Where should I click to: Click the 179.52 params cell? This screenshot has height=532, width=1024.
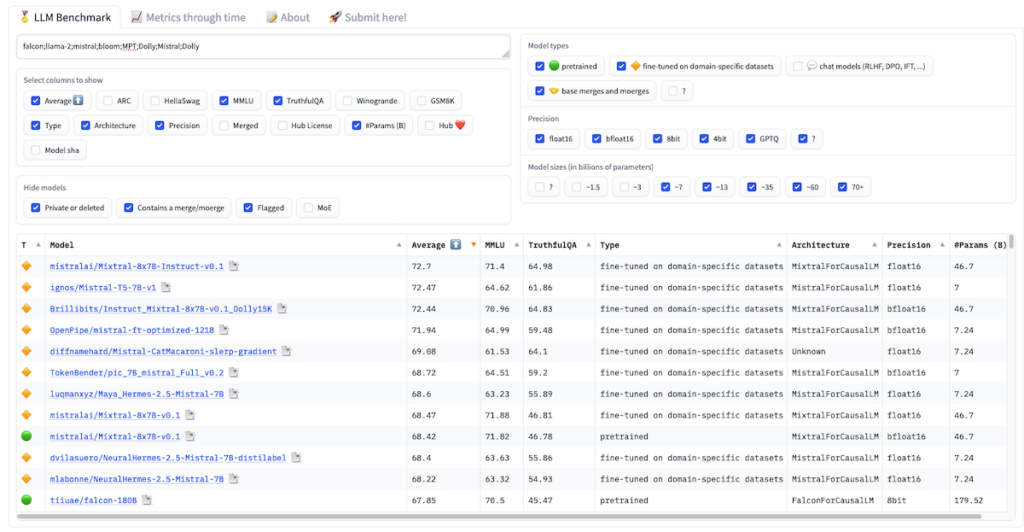[968, 500]
